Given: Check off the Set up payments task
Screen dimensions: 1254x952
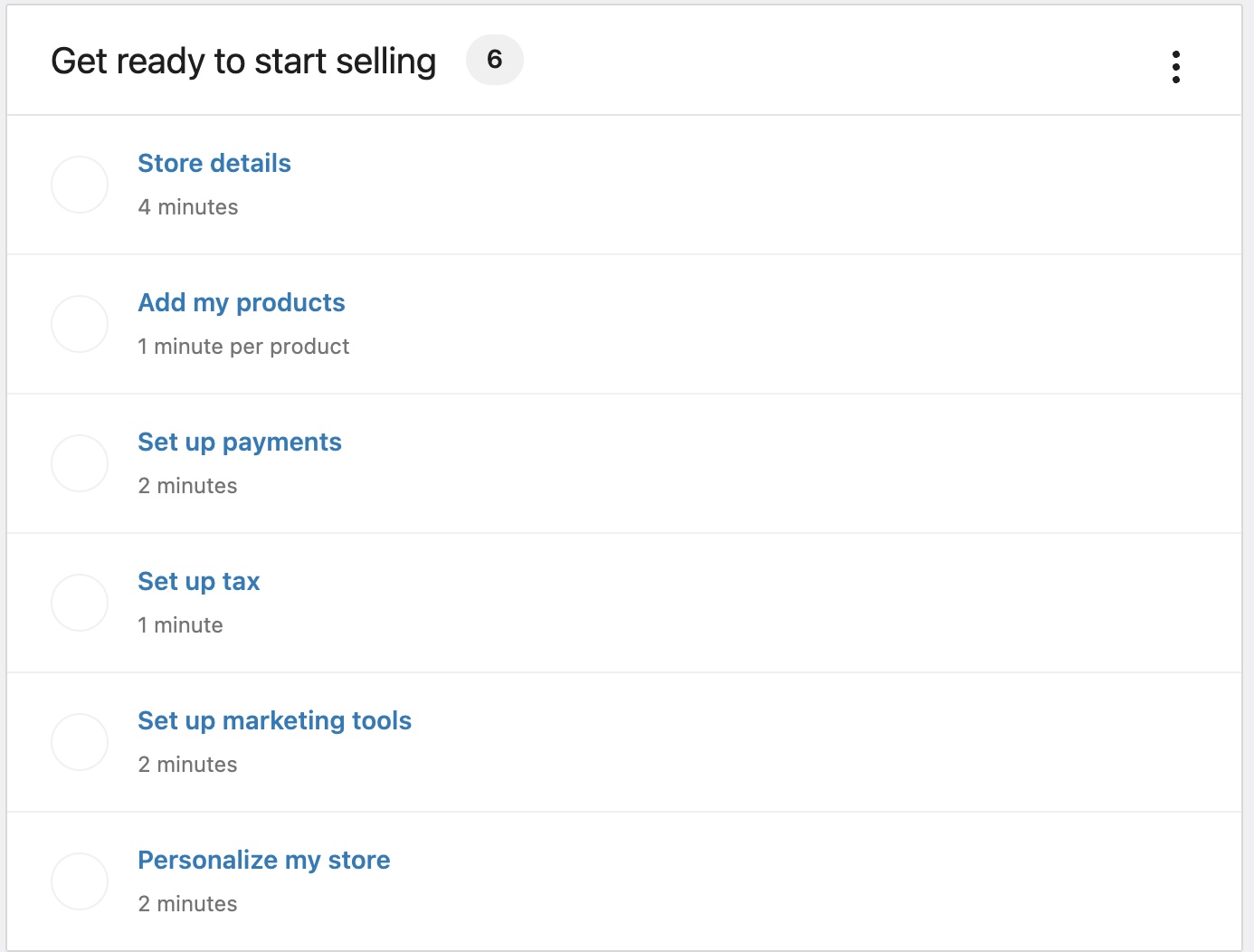Looking at the screenshot, I should [x=80, y=462].
